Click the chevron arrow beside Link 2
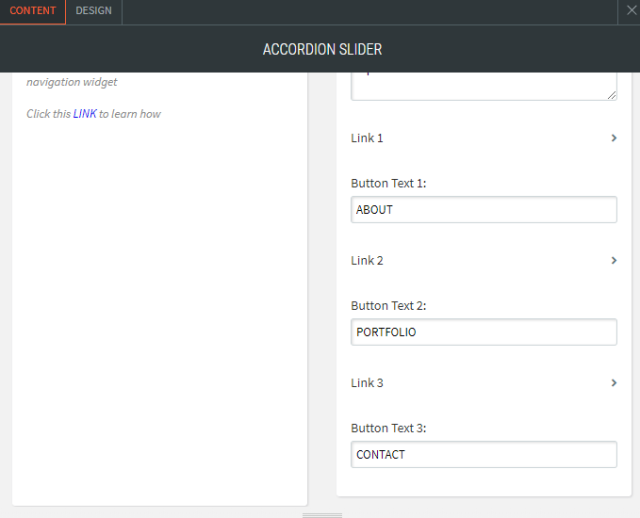 613,261
